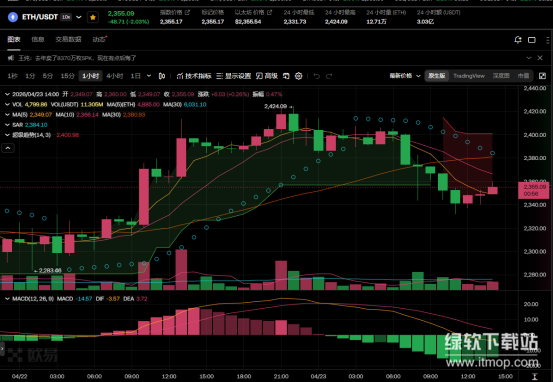
Task: Open the 以太坊 价格 external link icon
Action: [269, 12]
